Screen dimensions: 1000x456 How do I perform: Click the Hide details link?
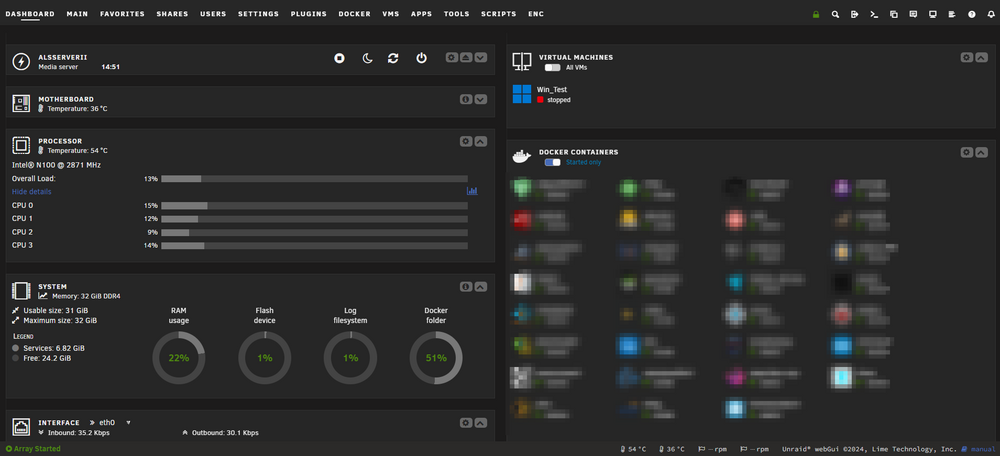pos(32,191)
